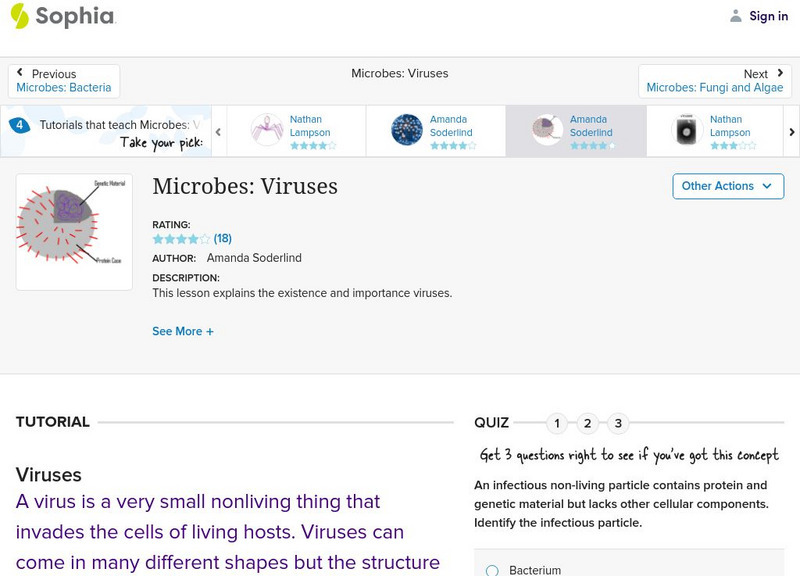The image size is (800, 576).
Task: Open Nathan Lampson's dark microscope tutorial
Action: 715,128
